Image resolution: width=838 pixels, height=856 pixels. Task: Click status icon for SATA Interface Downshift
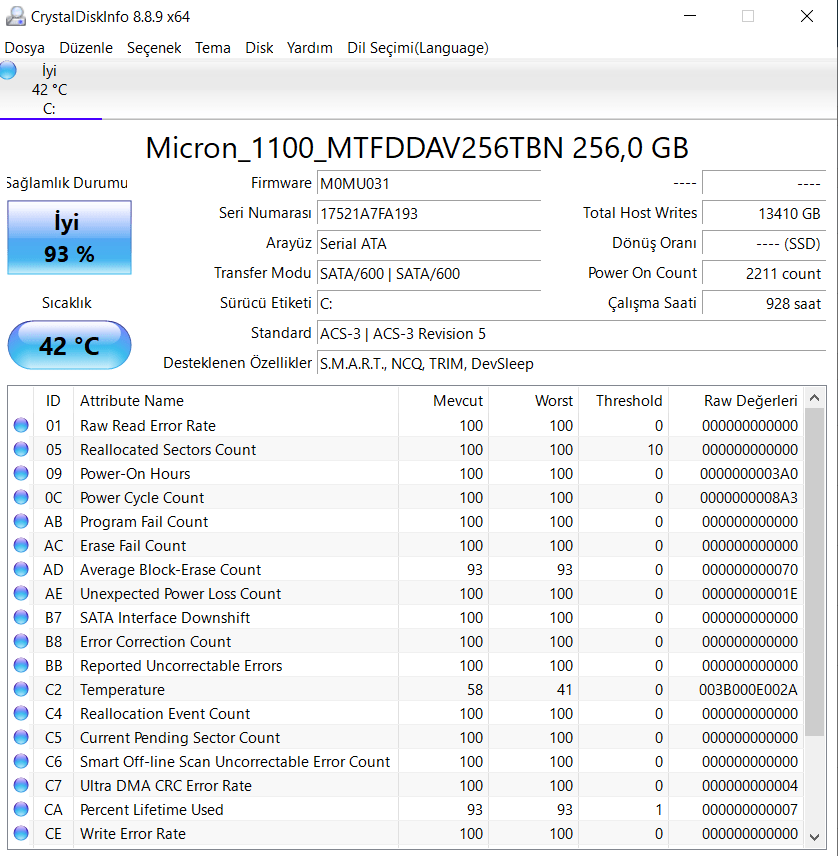click(x=21, y=617)
